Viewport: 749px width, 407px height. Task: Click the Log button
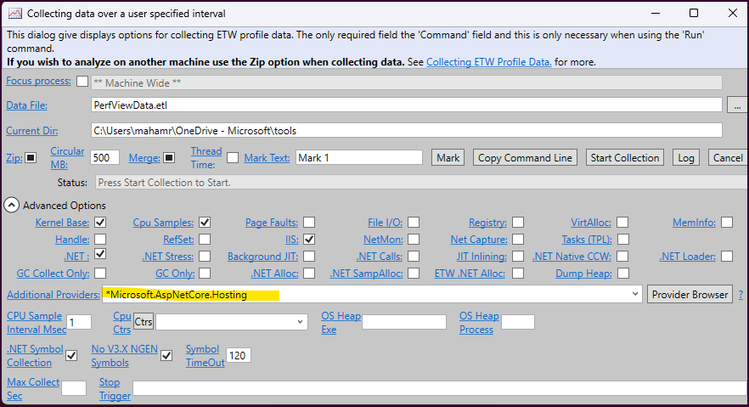[x=686, y=158]
